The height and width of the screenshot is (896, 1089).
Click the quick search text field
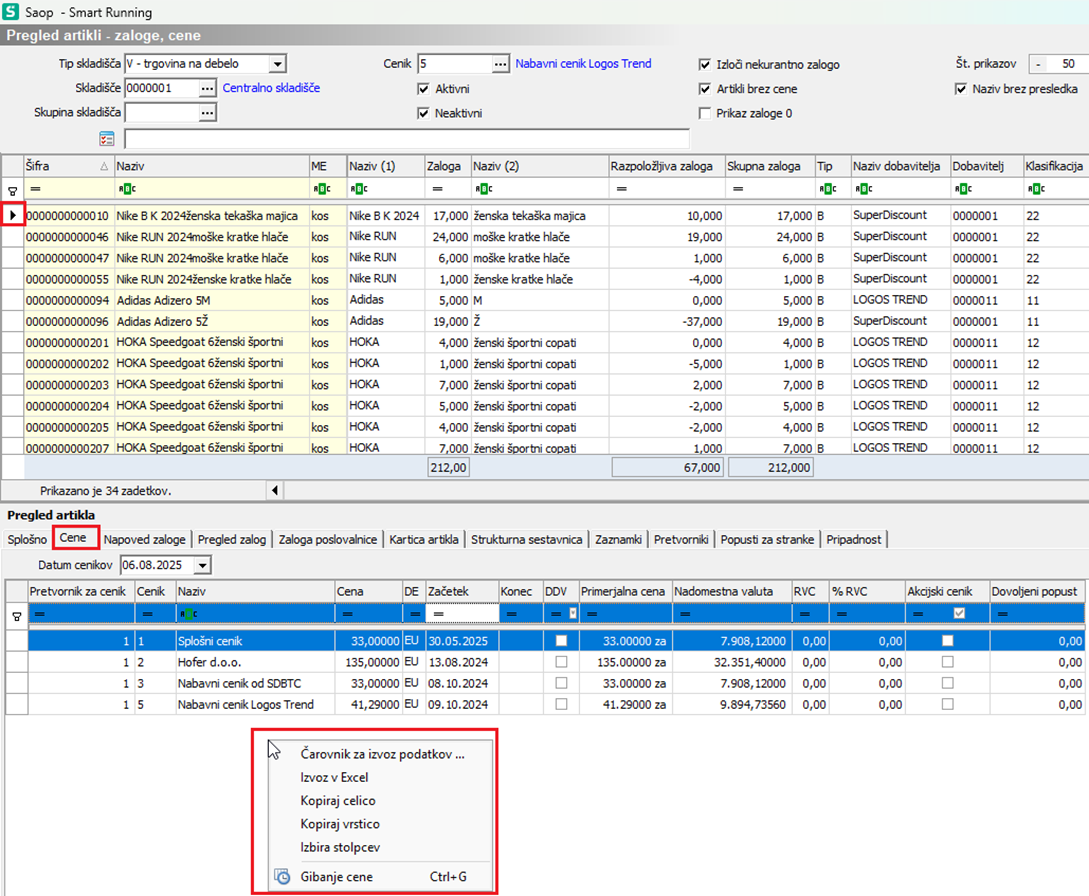click(x=407, y=139)
